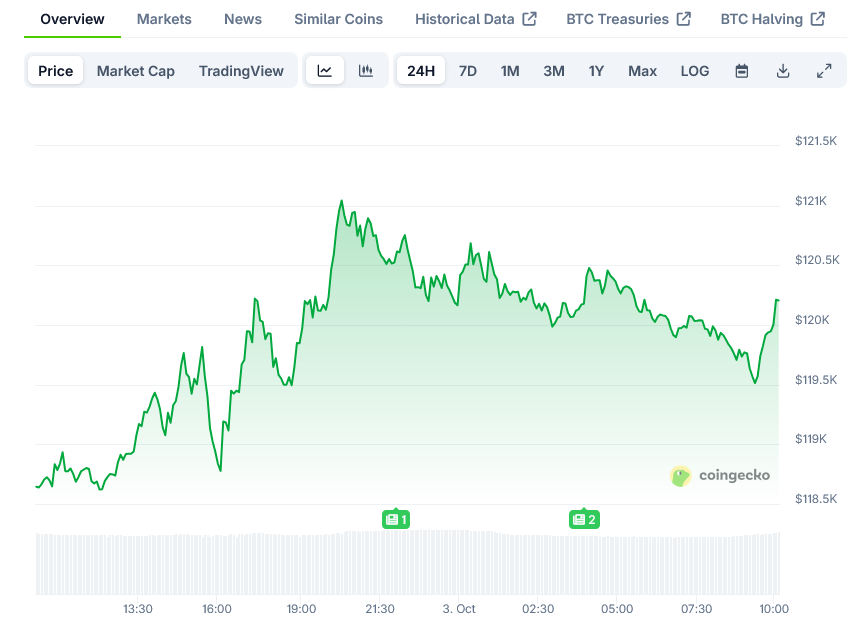Image resolution: width=847 pixels, height=631 pixels.
Task: Select the TradingView chart toggle
Action: point(241,71)
